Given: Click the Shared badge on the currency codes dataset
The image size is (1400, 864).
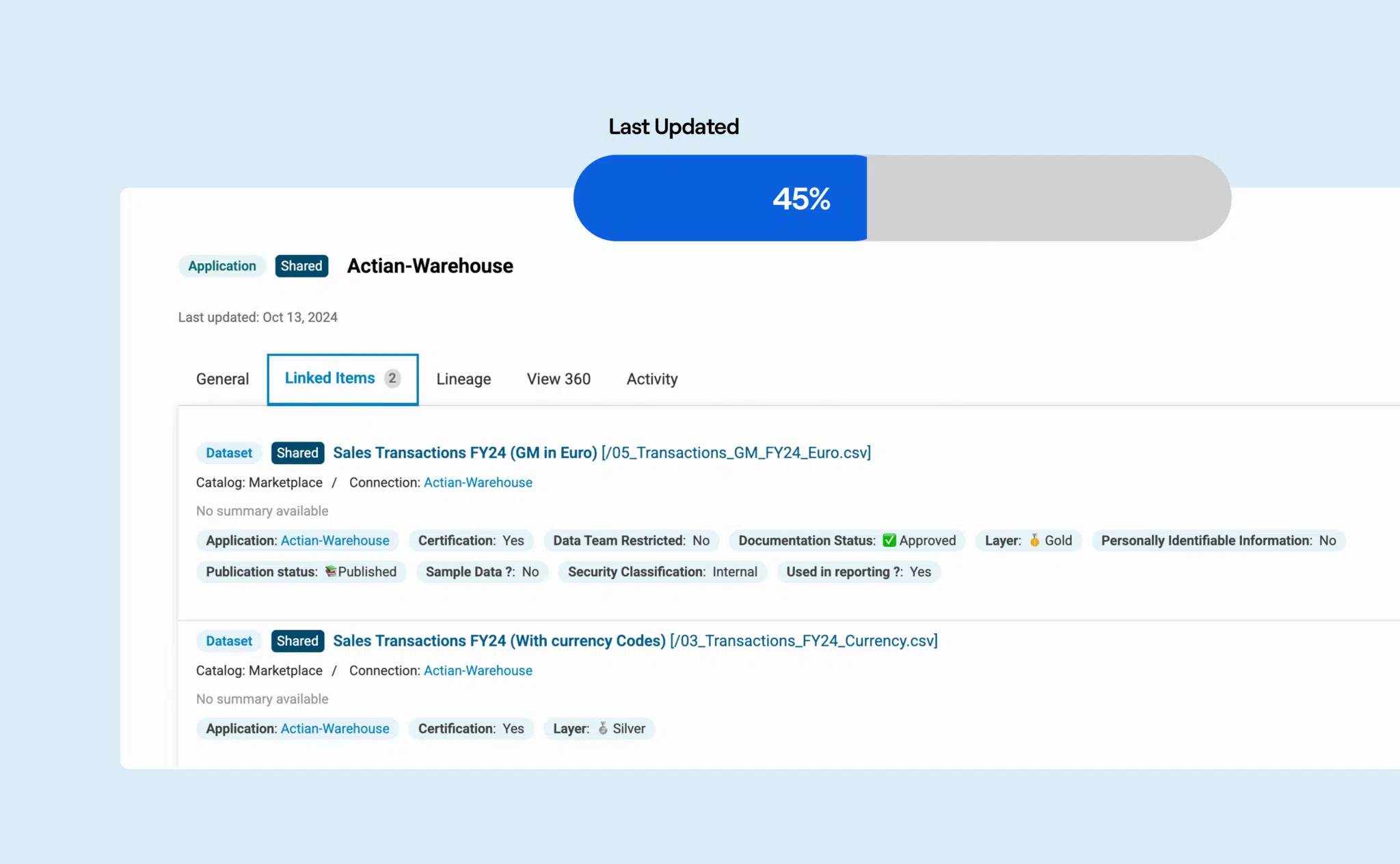Looking at the screenshot, I should point(297,640).
